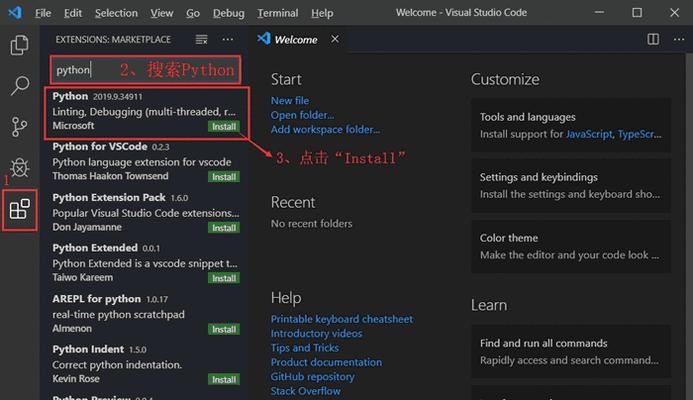Open Settings and keybindings card
Screen dimensions: 693x400
571,186
